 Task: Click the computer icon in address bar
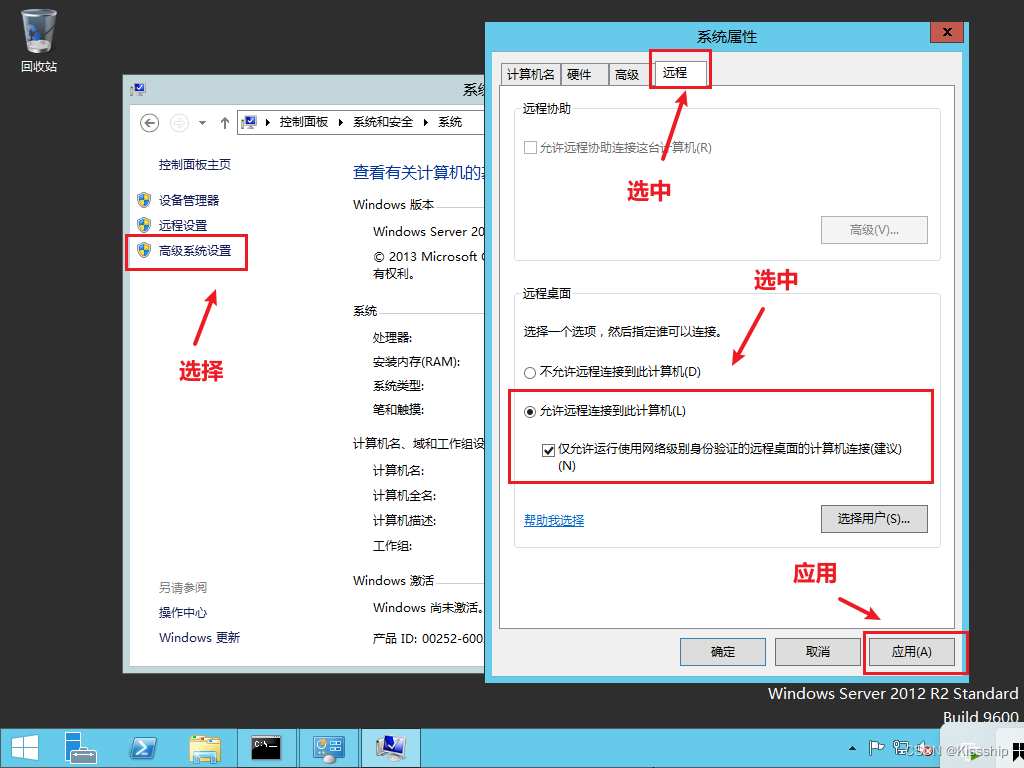tap(249, 122)
